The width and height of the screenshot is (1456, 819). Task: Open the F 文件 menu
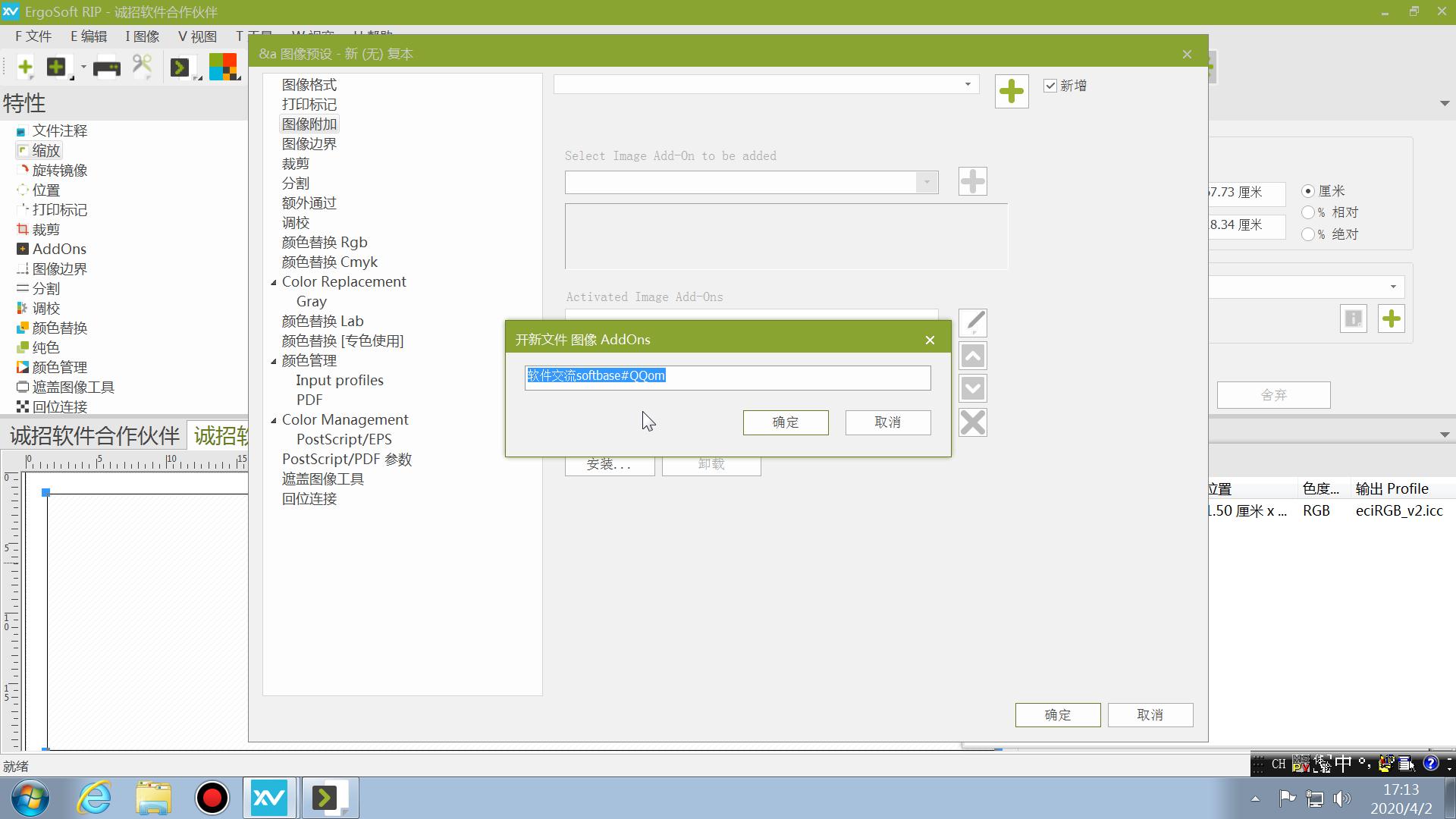click(x=33, y=36)
